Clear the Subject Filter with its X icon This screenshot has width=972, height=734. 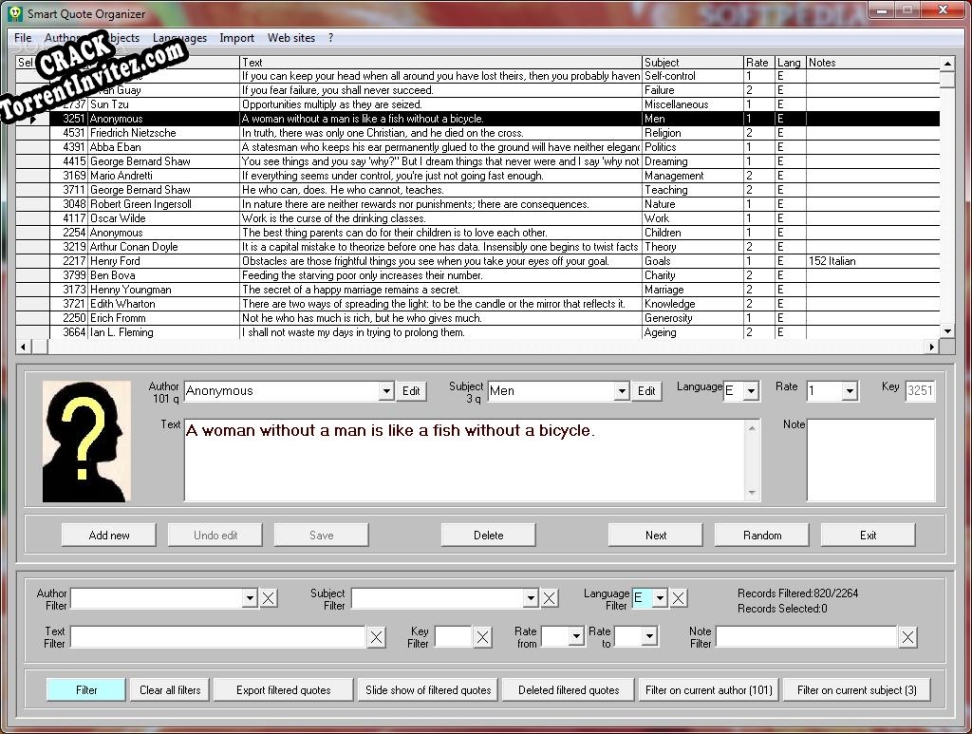tap(550, 597)
